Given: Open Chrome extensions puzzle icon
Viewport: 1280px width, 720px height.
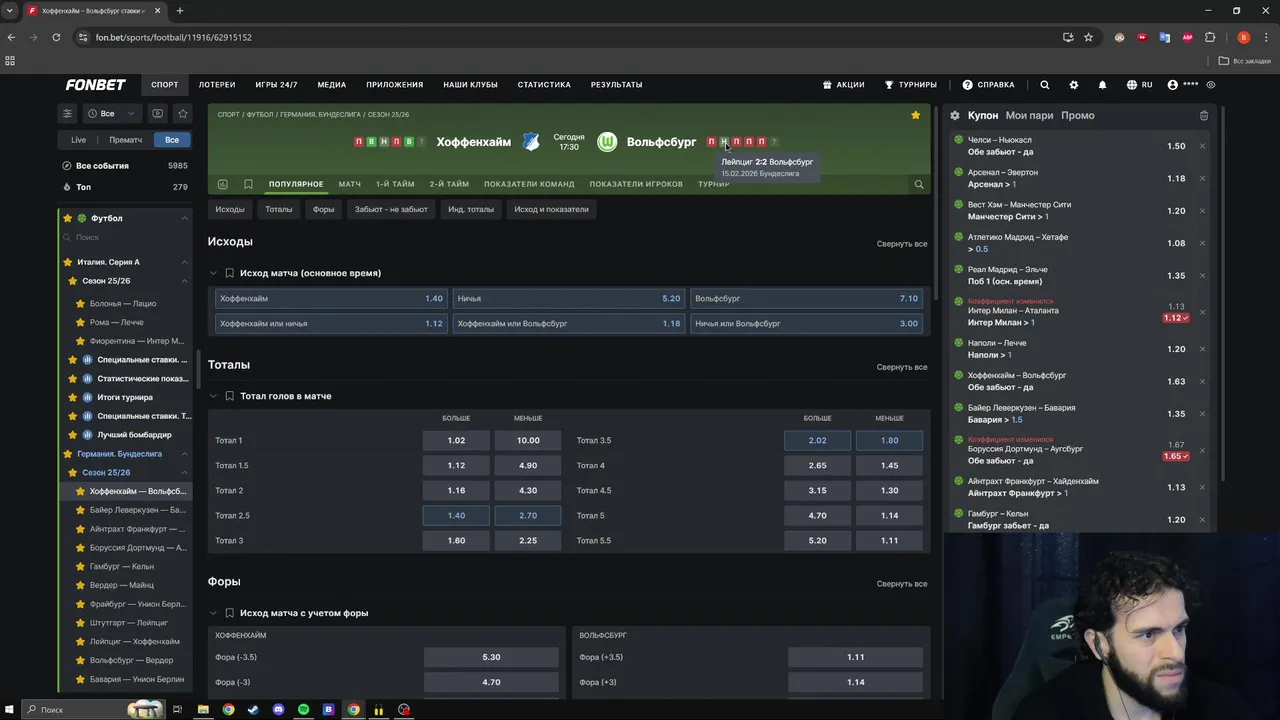Looking at the screenshot, I should [1209, 37].
